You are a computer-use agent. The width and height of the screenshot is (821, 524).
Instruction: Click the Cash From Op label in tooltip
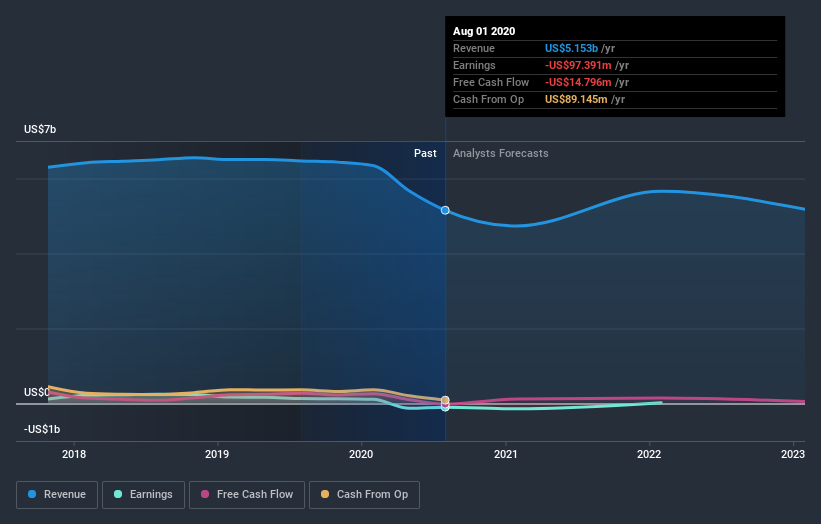tap(489, 99)
